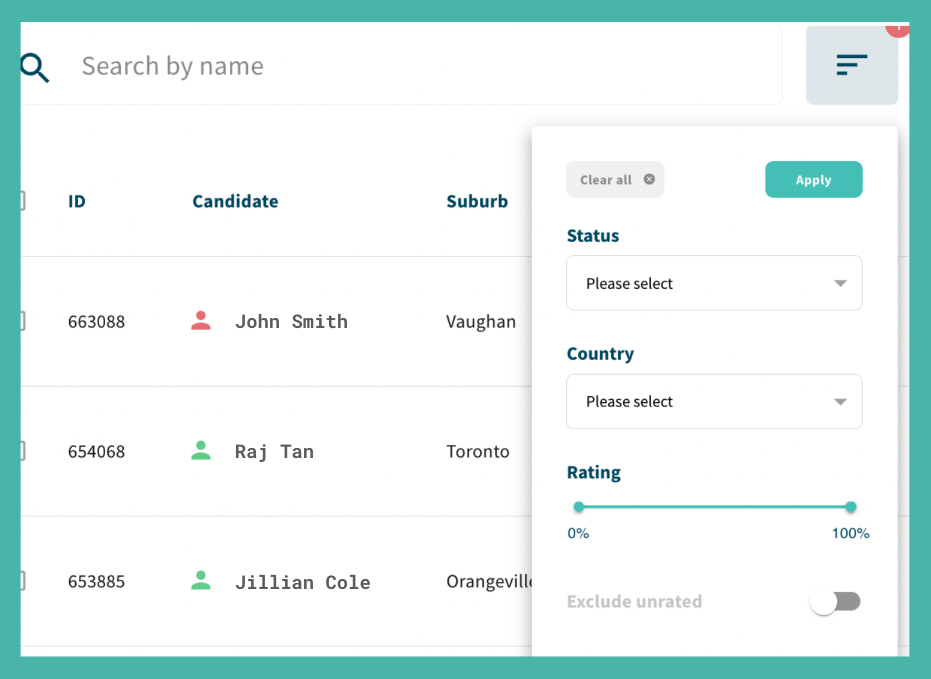Open the filter menu icon button

click(x=851, y=65)
